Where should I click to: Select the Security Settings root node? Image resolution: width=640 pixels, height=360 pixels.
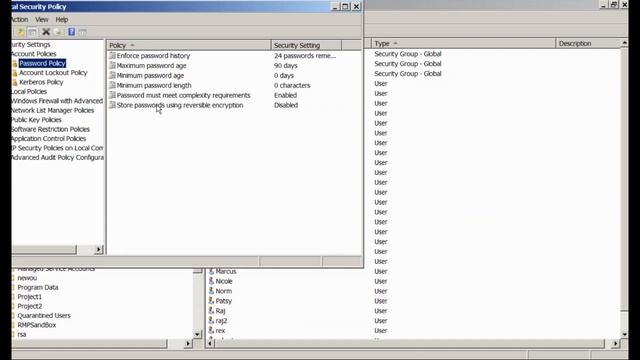31,44
